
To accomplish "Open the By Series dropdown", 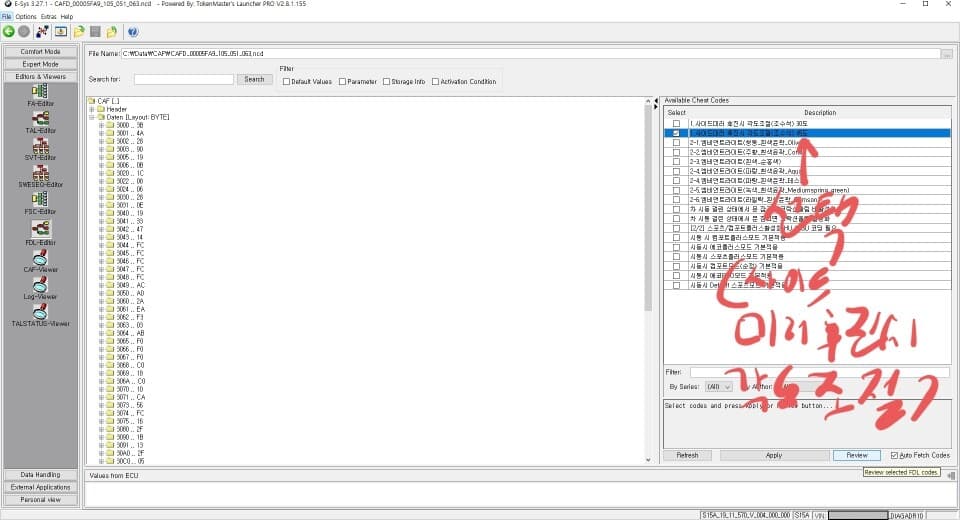I will tap(719, 386).
